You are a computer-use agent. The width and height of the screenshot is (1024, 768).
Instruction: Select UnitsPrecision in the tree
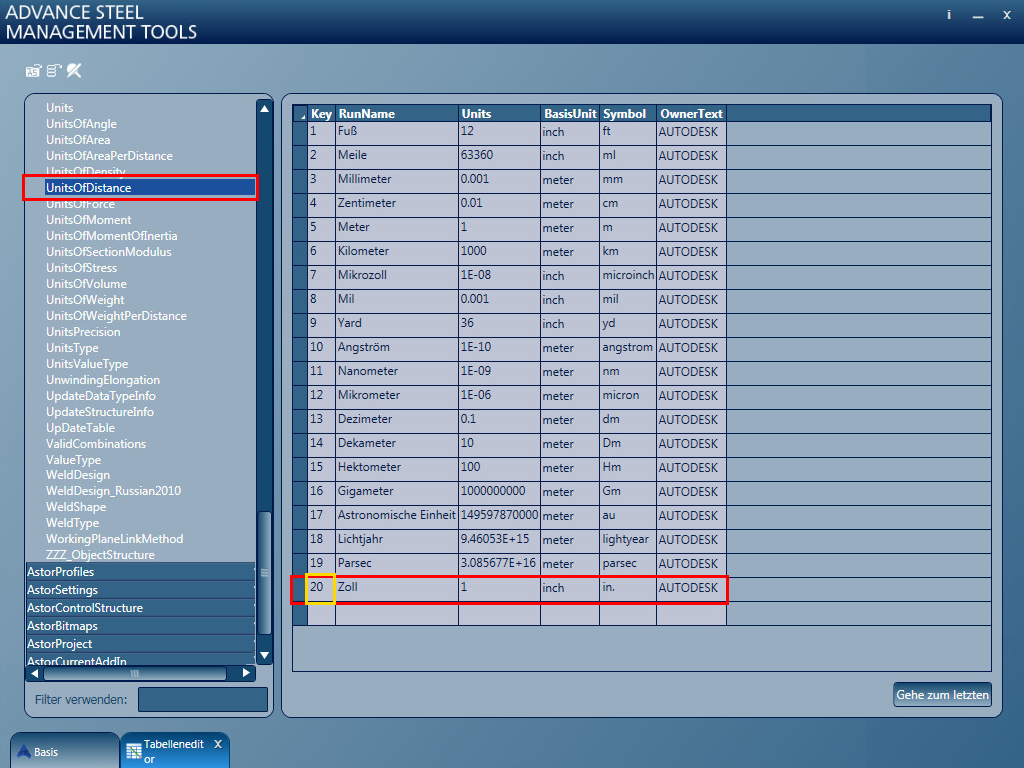coord(83,332)
